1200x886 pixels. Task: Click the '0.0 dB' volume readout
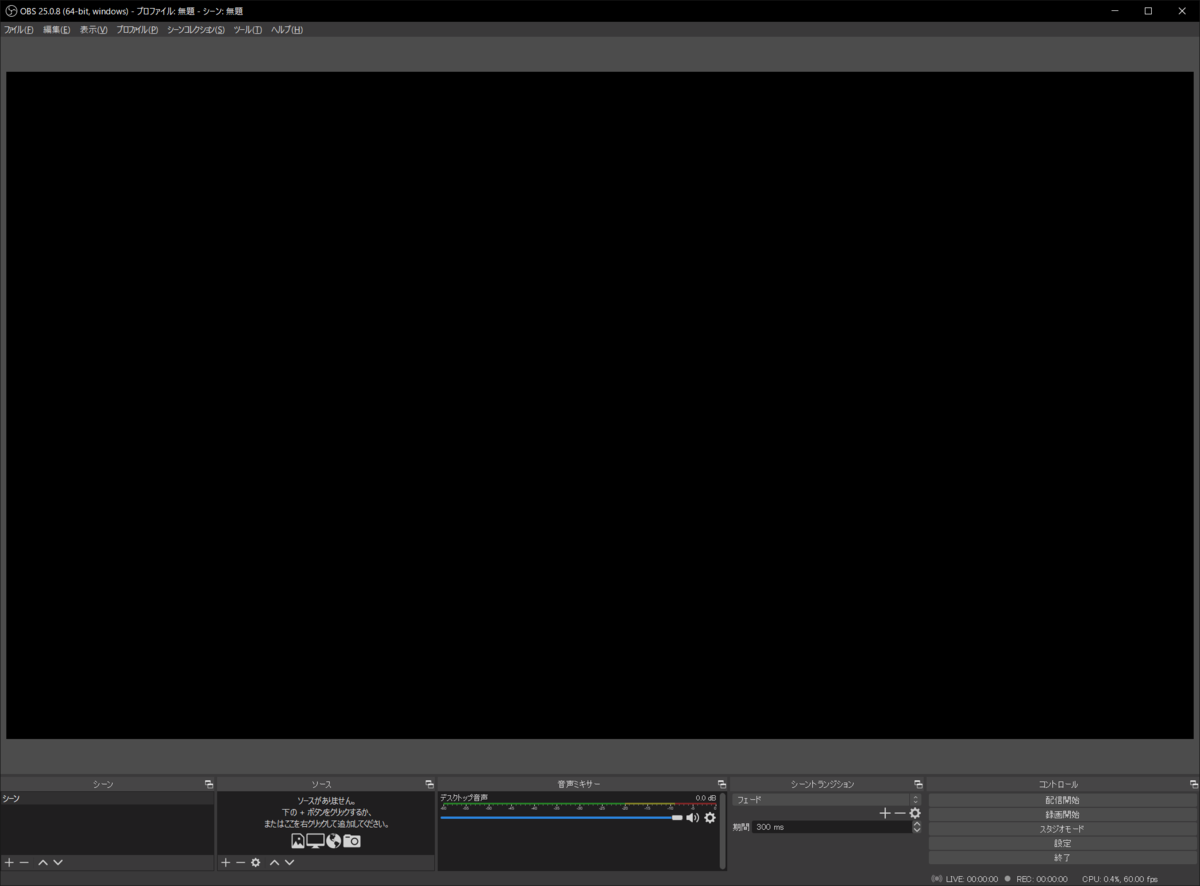[706, 798]
